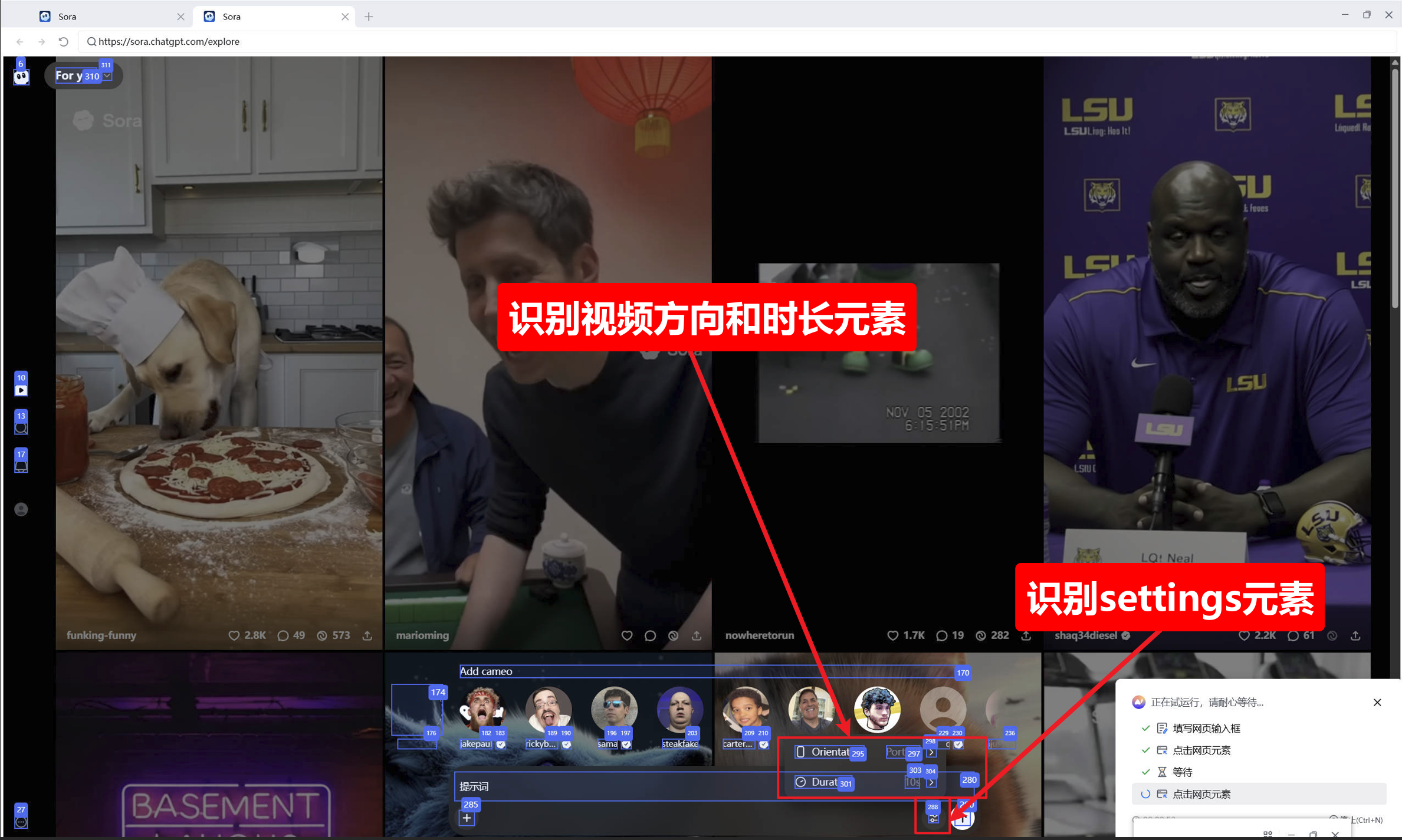1402x840 pixels.
Task: Like the funking-funny pizza dog video
Action: coord(234,635)
